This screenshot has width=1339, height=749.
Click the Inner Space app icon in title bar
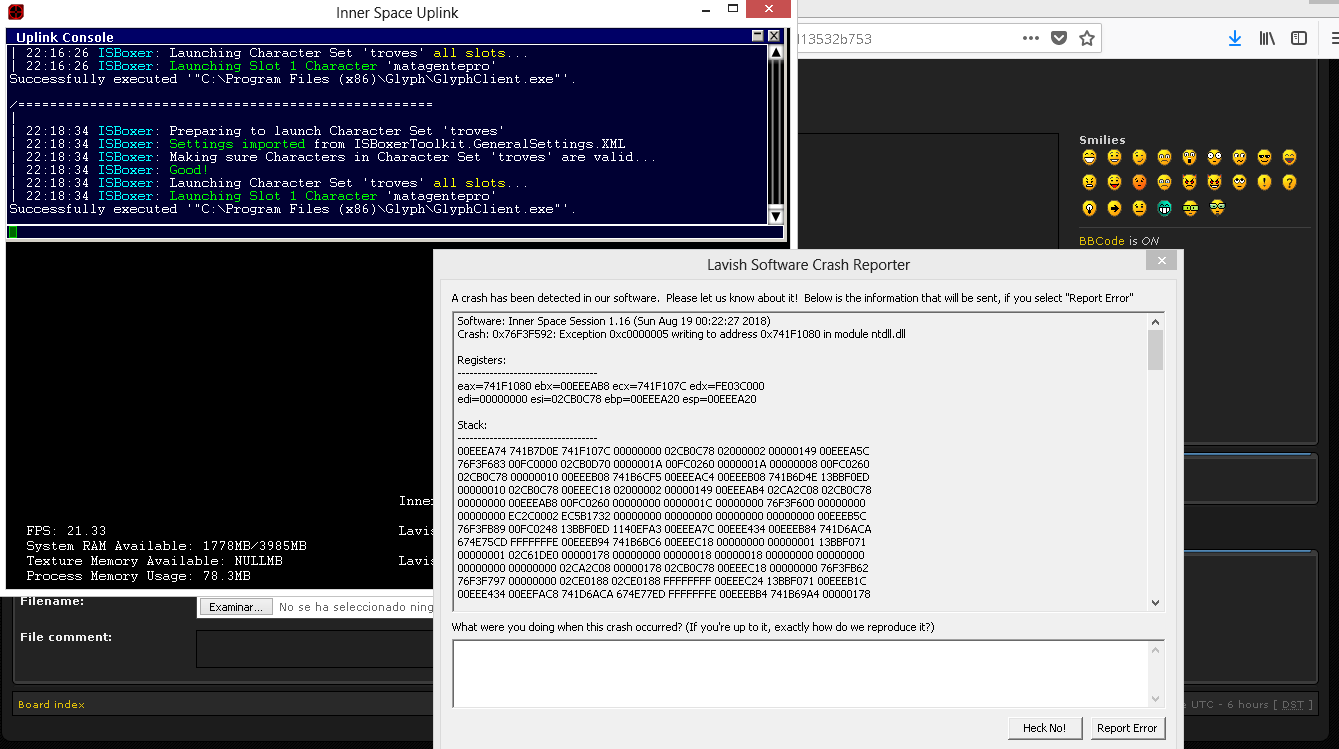16,13
